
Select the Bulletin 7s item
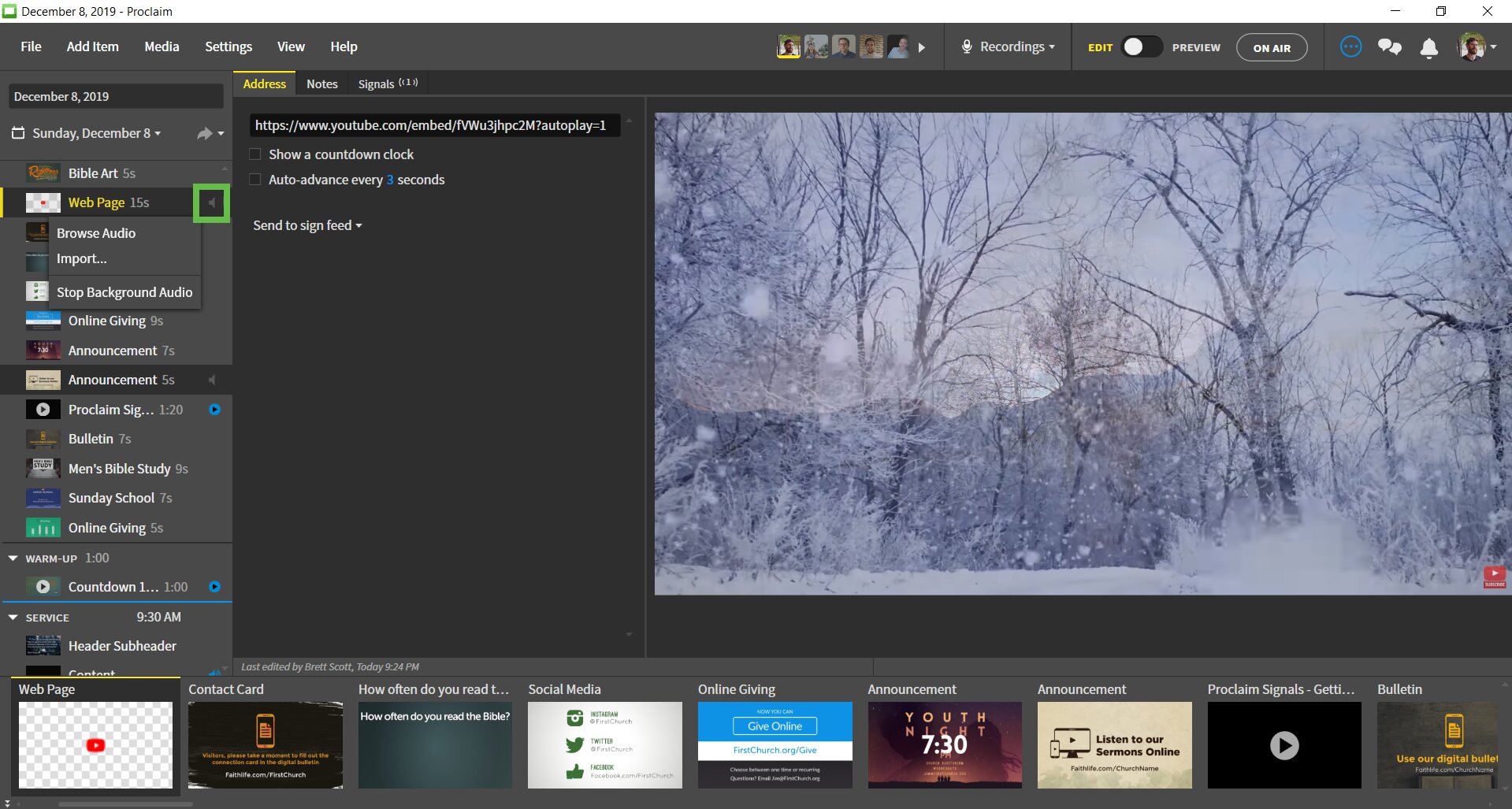(x=116, y=439)
